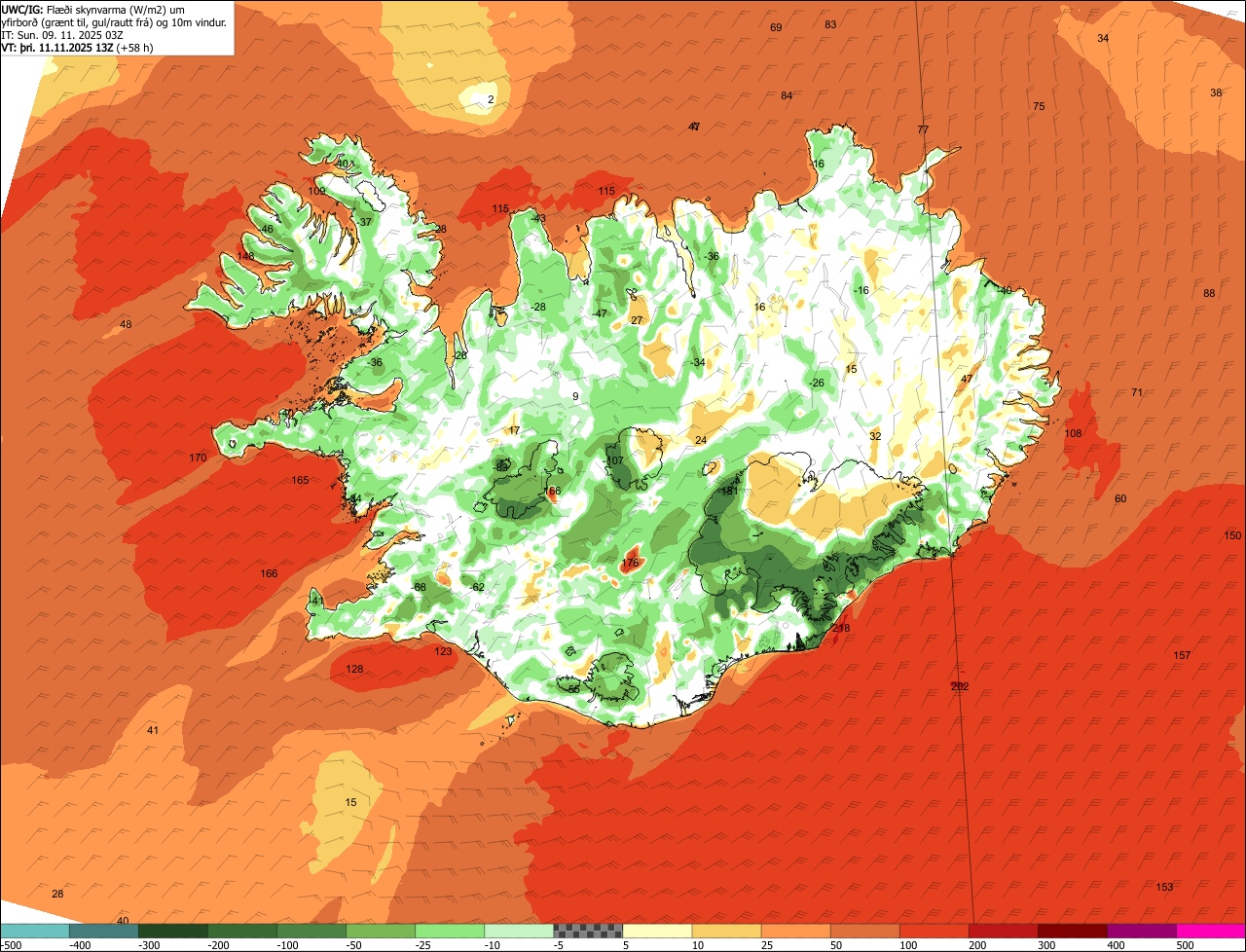This screenshot has height=952, width=1246.
Task: Click the value "38" over the northeast sea
Action: [x=1216, y=92]
